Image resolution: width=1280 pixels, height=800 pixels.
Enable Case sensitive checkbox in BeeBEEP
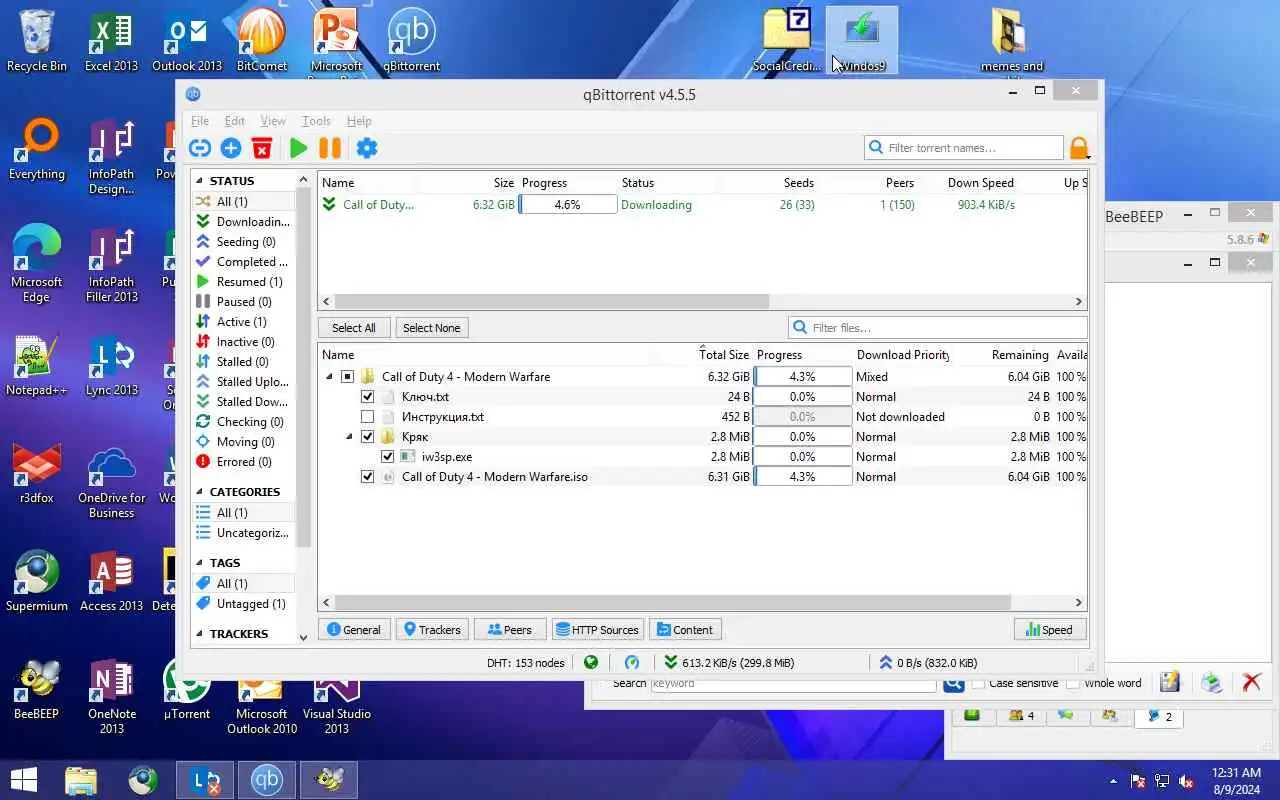pos(978,683)
